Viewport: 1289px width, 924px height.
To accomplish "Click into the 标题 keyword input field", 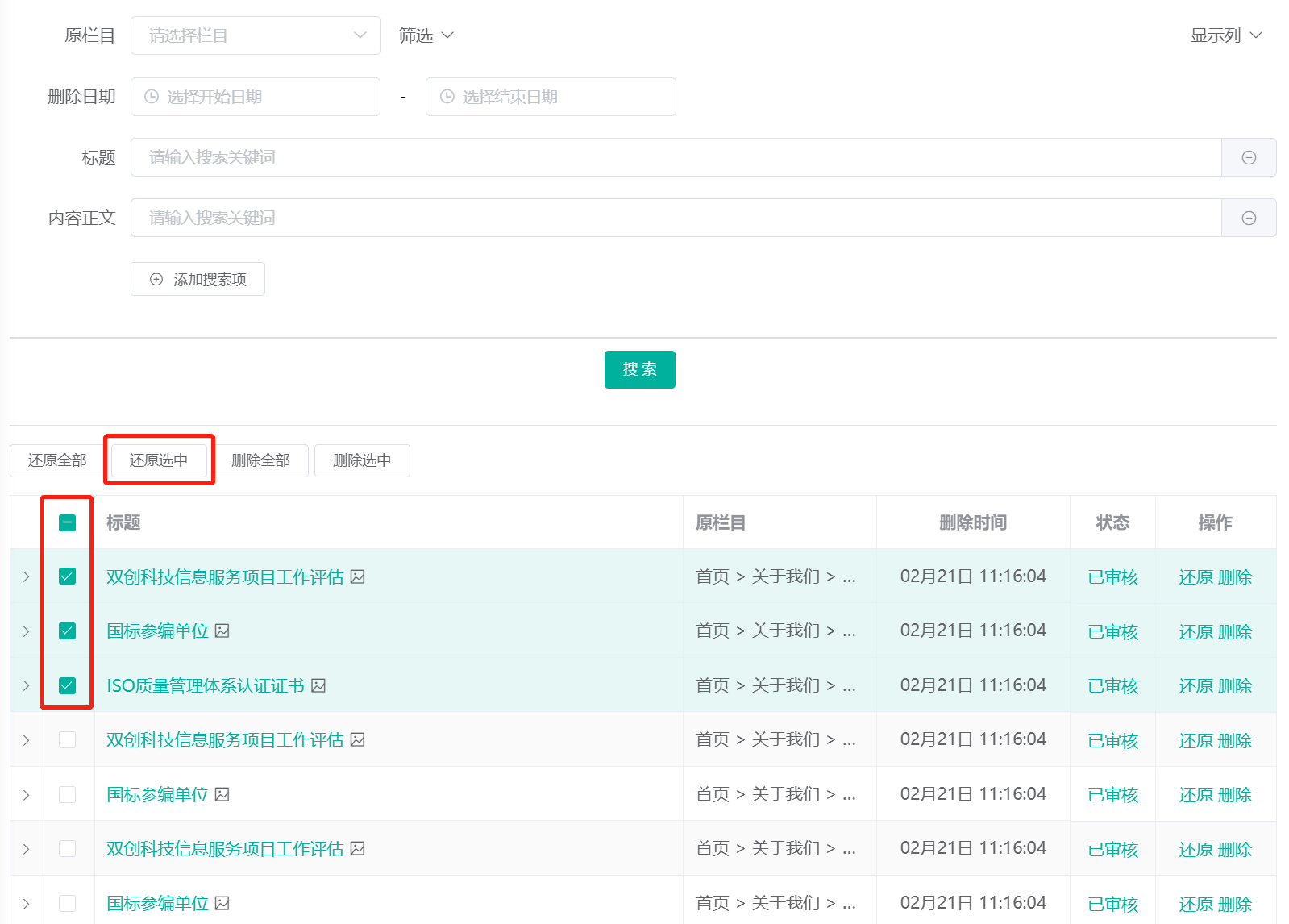I will click(676, 157).
